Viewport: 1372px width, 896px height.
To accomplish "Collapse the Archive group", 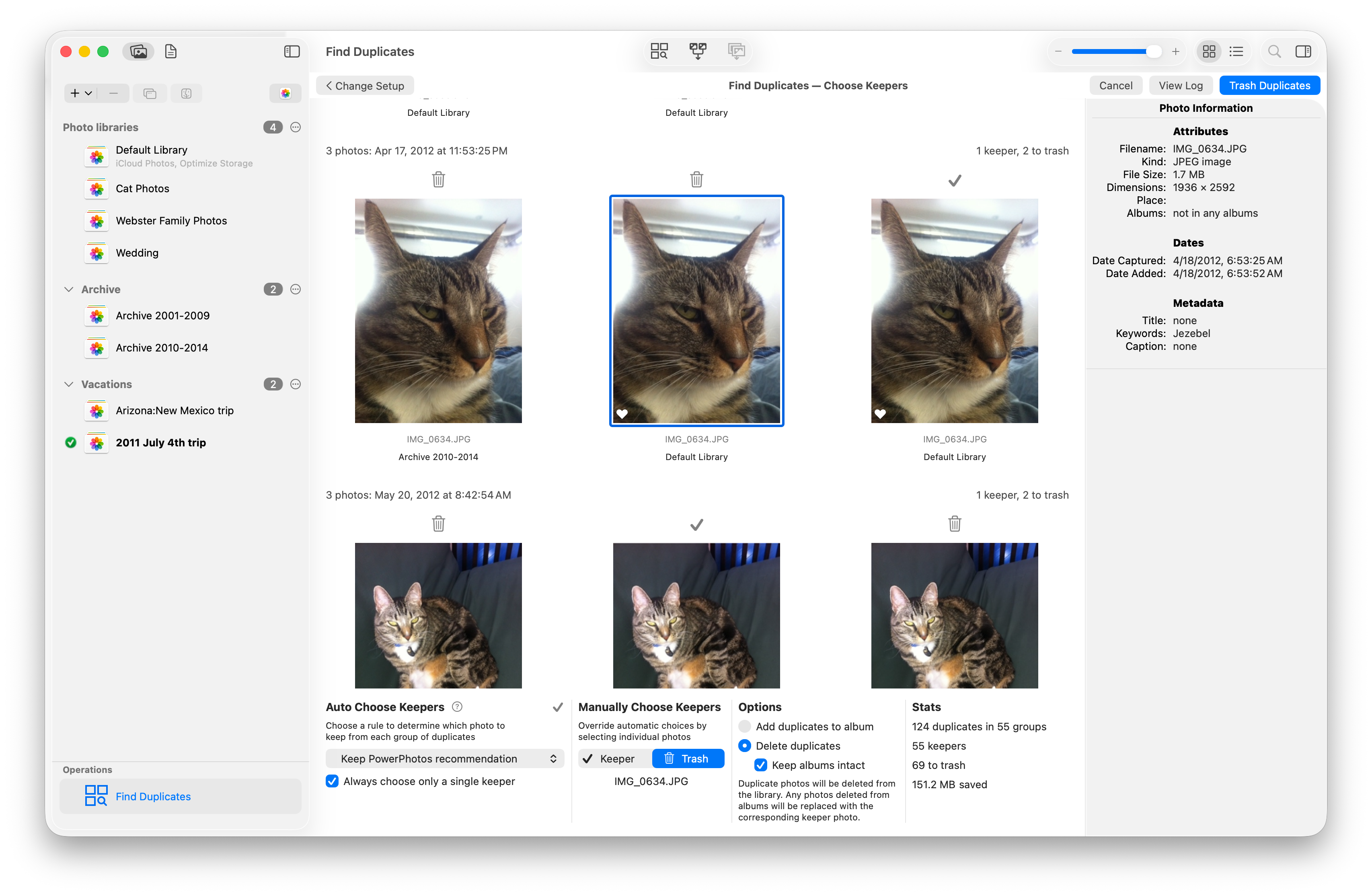I will point(69,290).
